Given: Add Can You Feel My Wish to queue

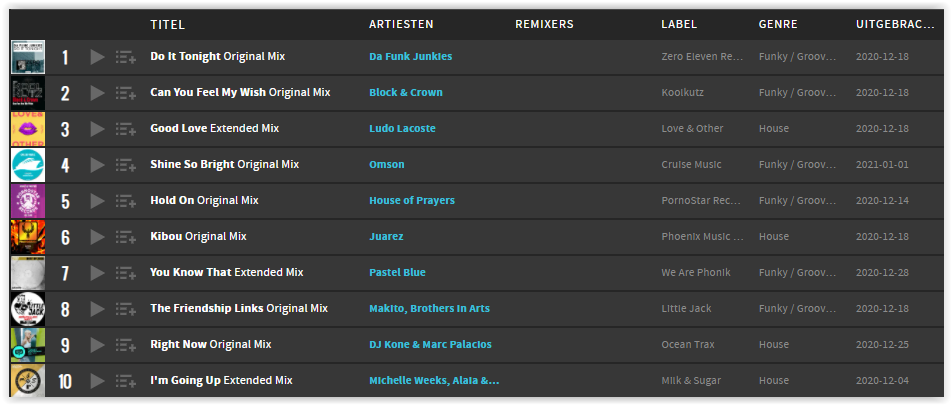Looking at the screenshot, I should (126, 93).
